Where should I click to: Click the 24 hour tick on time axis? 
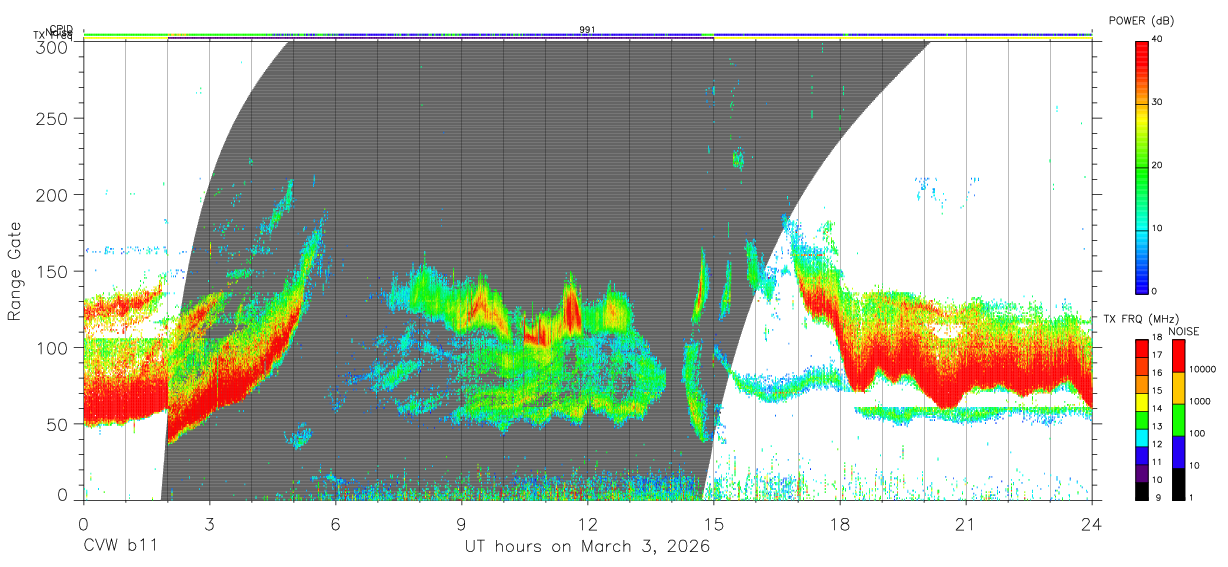coord(1091,523)
